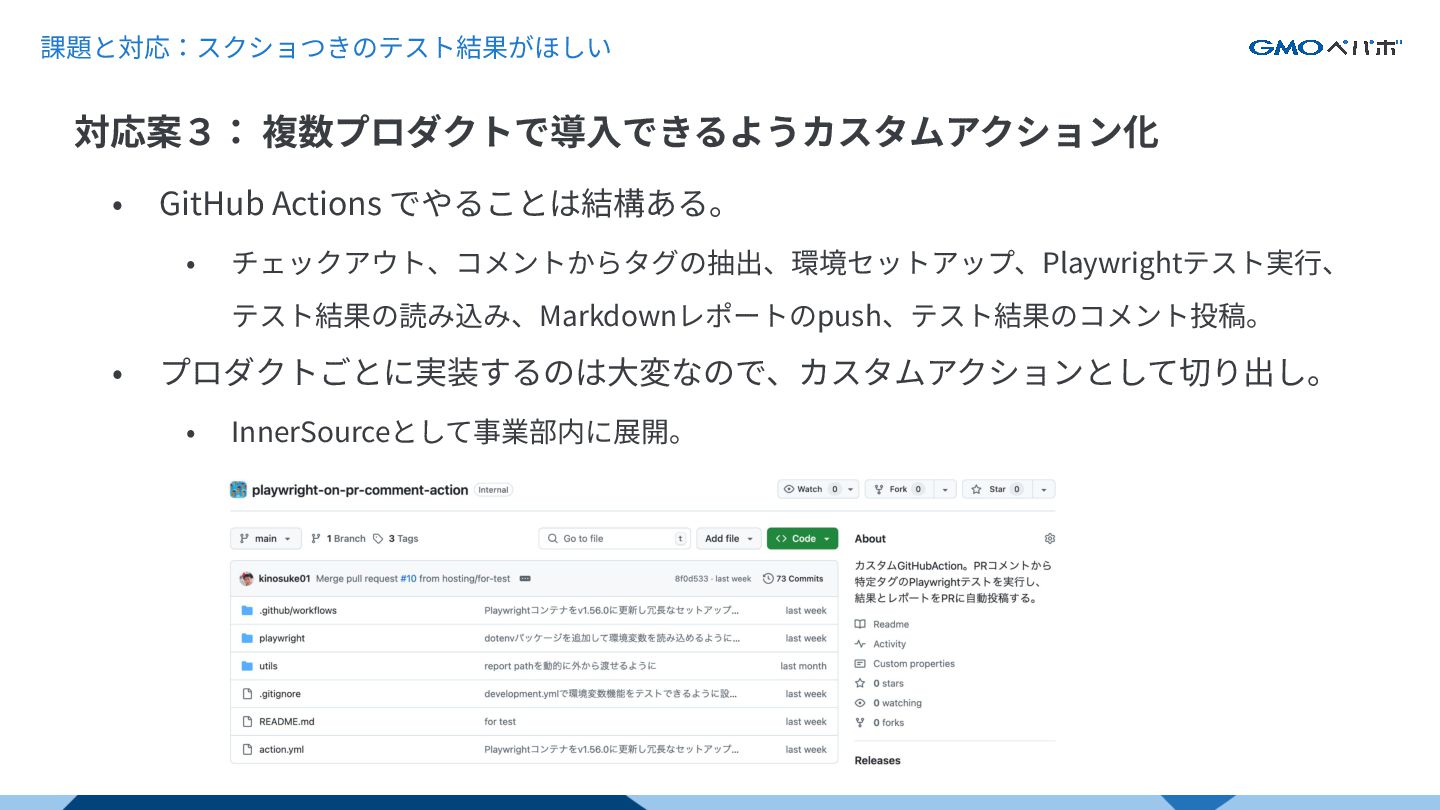Expand the Watch options dropdown arrow

850,489
